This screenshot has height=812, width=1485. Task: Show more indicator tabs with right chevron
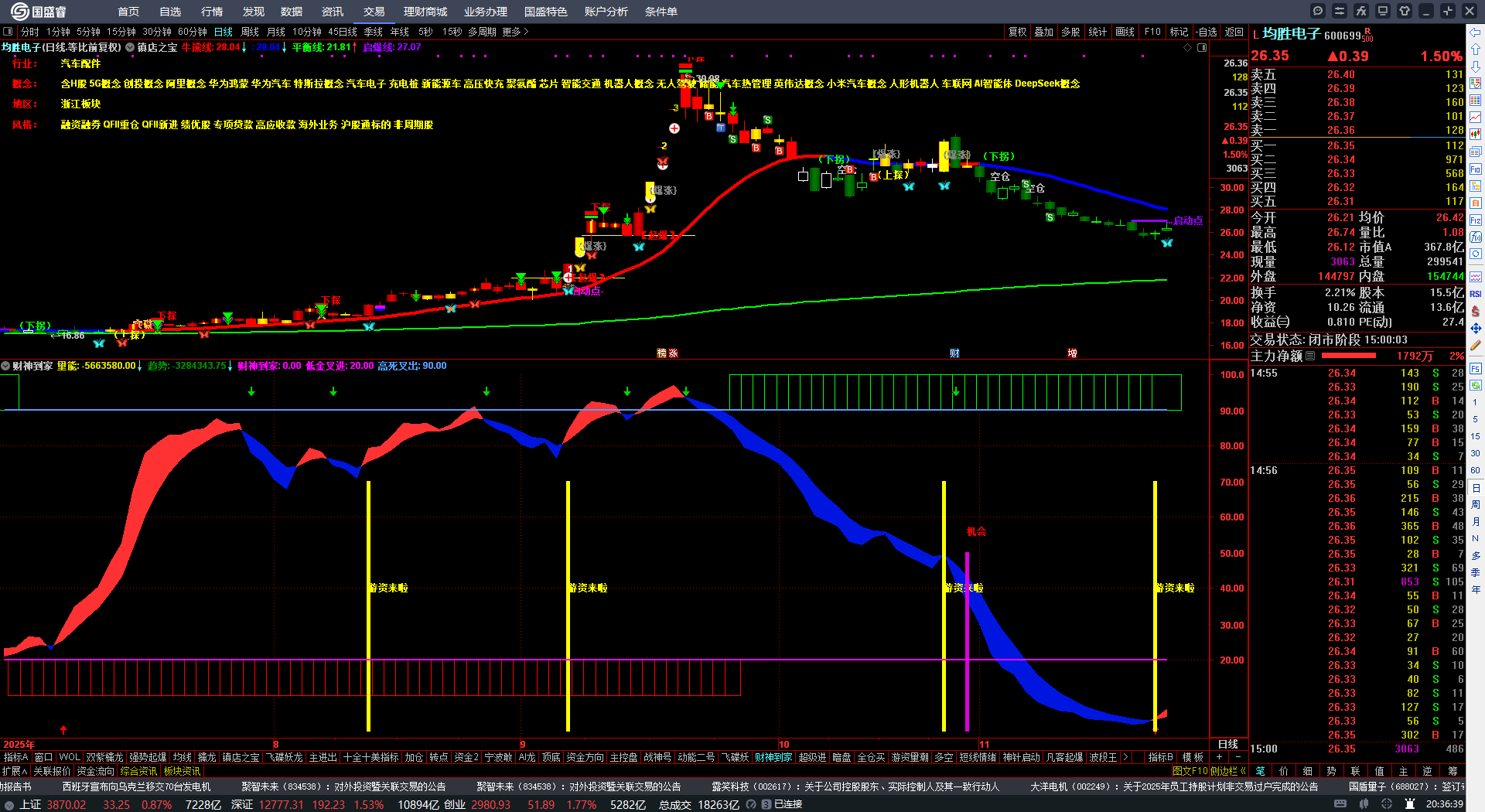(1125, 757)
